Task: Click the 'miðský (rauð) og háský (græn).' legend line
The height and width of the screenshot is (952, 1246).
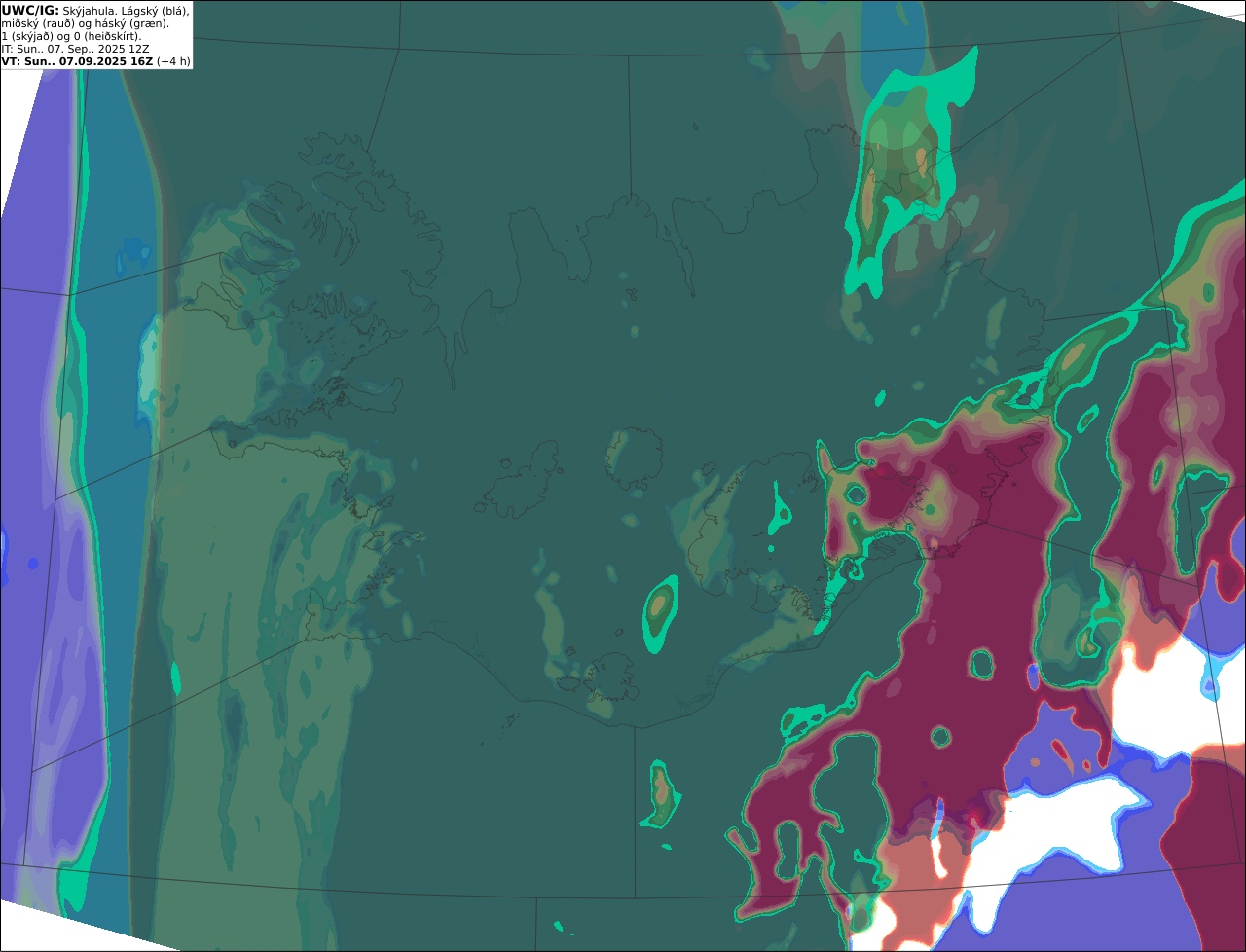Action: pyautogui.click(x=85, y=22)
